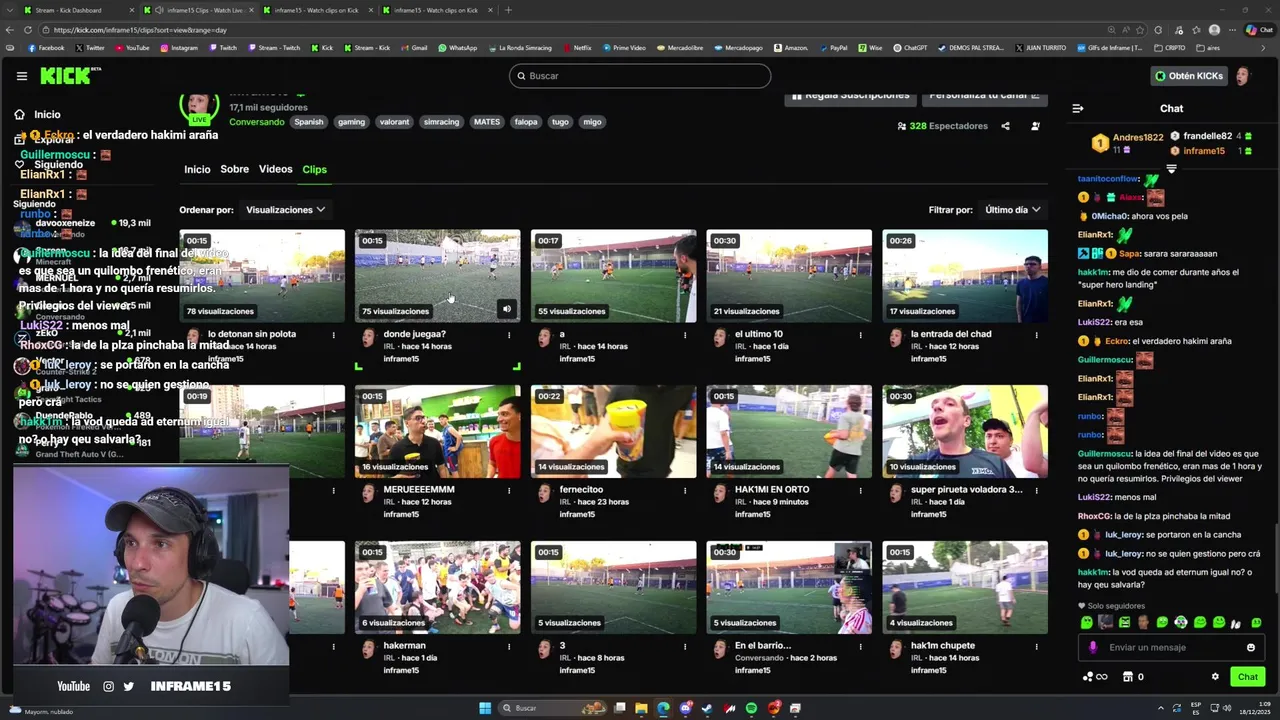The width and height of the screenshot is (1280, 720).
Task: Open options for clip 'HAK1MI EN ORTO'
Action: point(860,490)
